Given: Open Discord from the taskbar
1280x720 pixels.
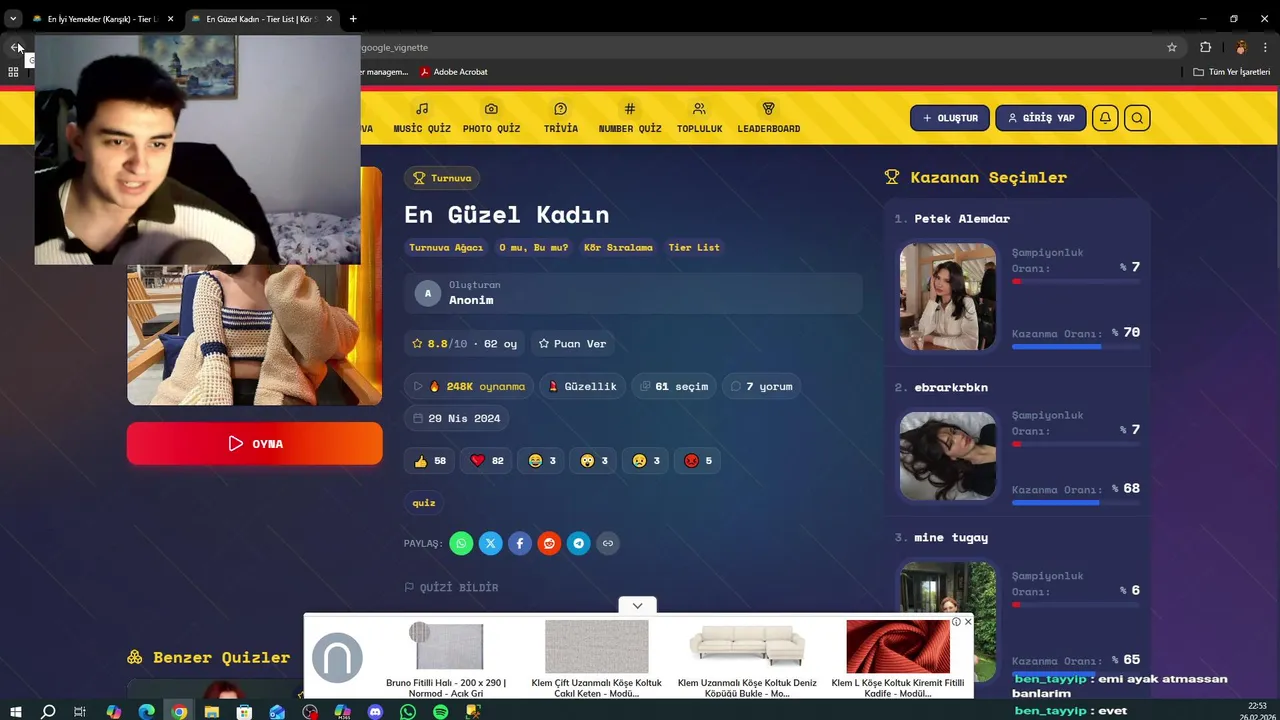Looking at the screenshot, I should [x=375, y=712].
